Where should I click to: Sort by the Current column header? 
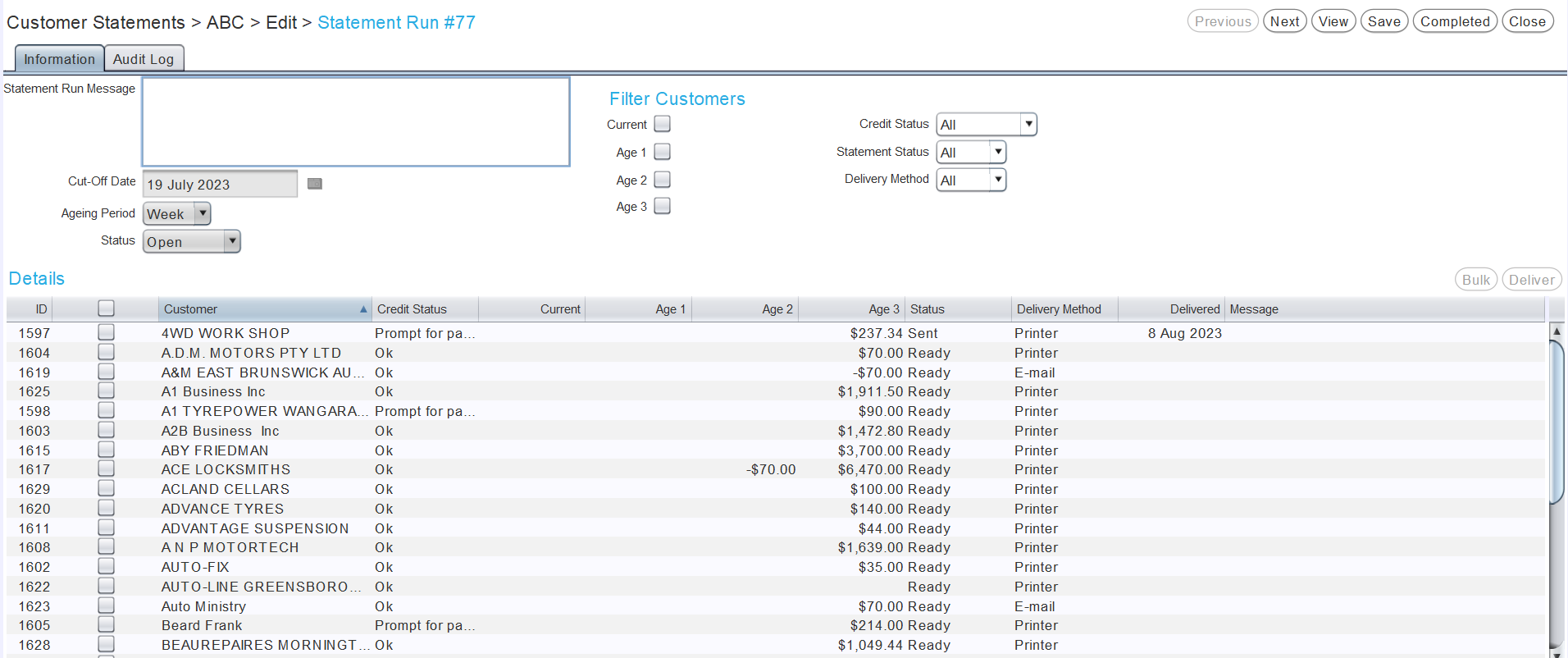click(531, 309)
